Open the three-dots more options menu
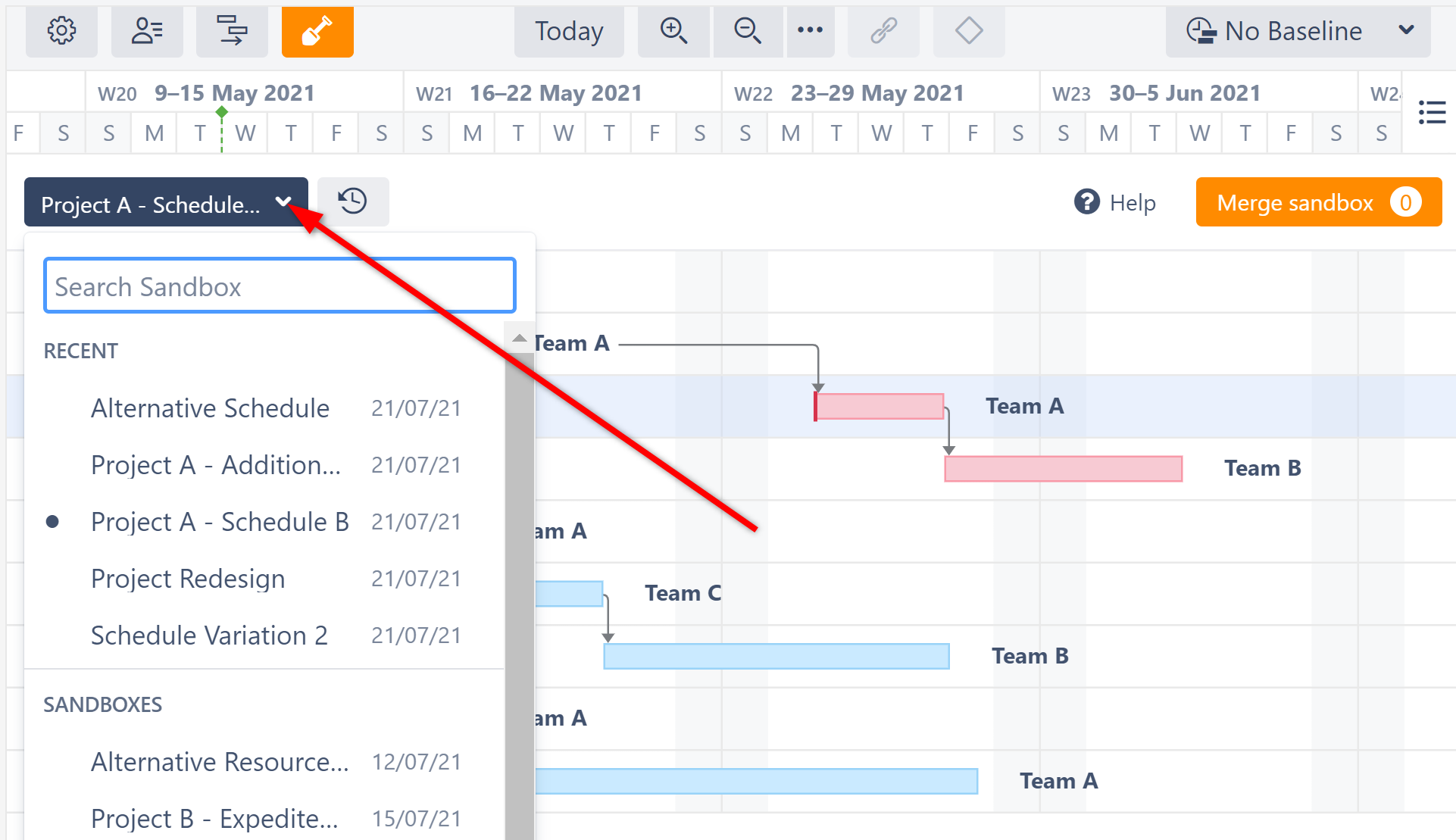This screenshot has height=840, width=1456. pyautogui.click(x=810, y=31)
